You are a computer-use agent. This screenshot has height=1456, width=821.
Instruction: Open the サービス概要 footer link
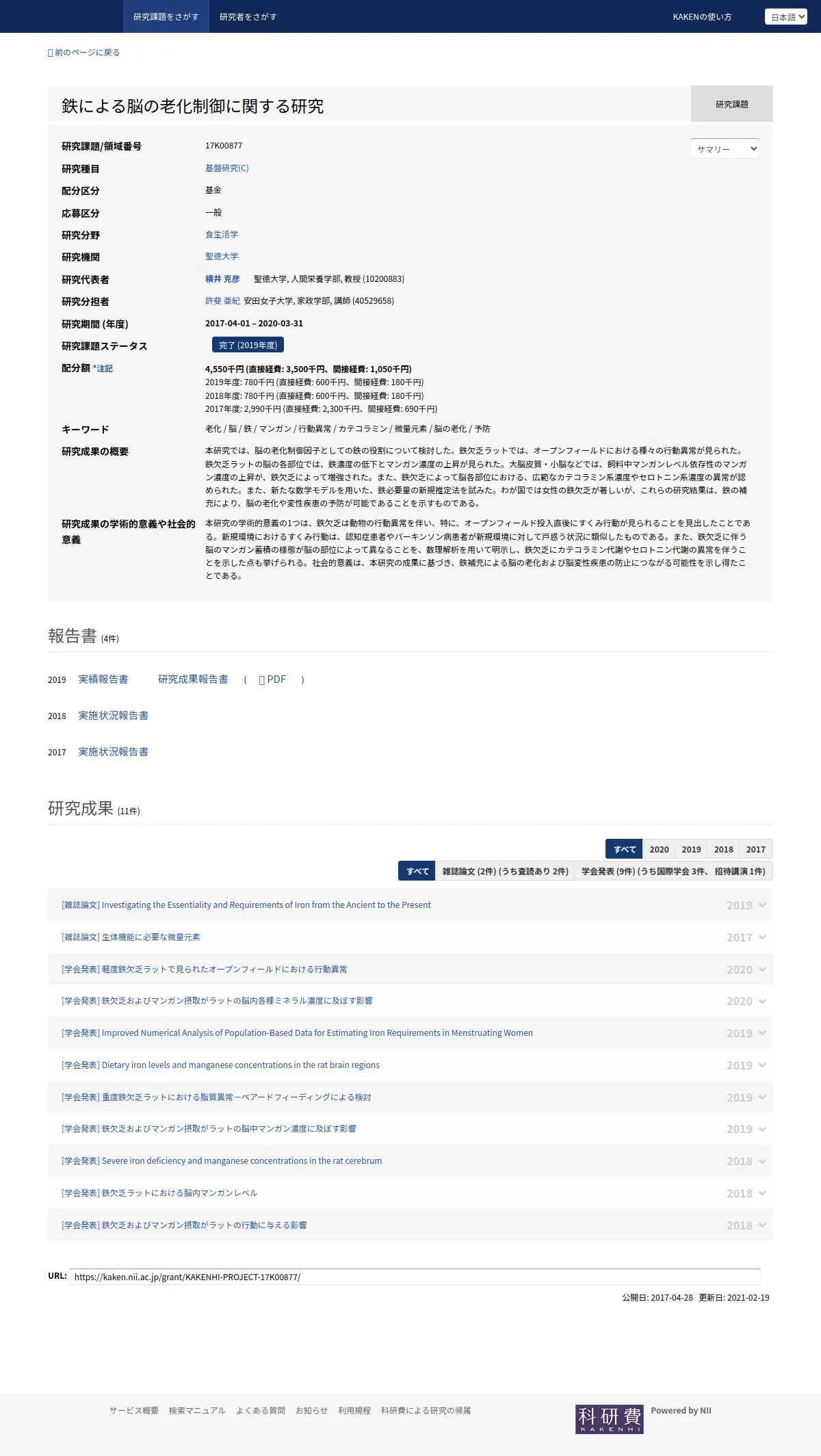tap(134, 1411)
